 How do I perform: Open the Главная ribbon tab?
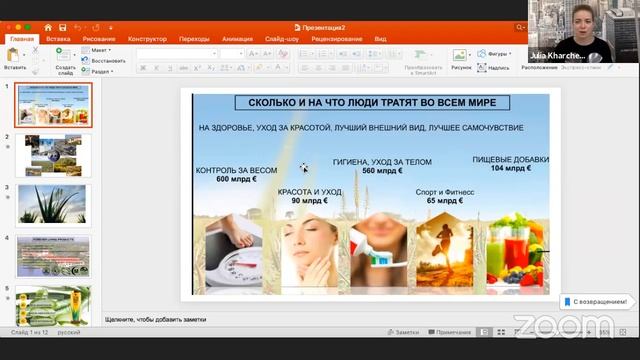[x=22, y=39]
